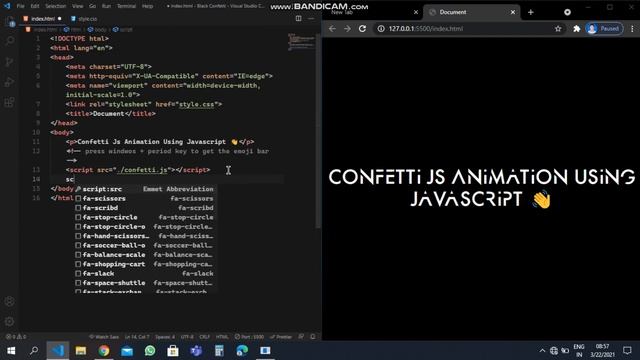Screen dimensions: 640x360
Task: Select fa-soccer-ball-o autocomplete suggestion
Action: tap(145, 245)
